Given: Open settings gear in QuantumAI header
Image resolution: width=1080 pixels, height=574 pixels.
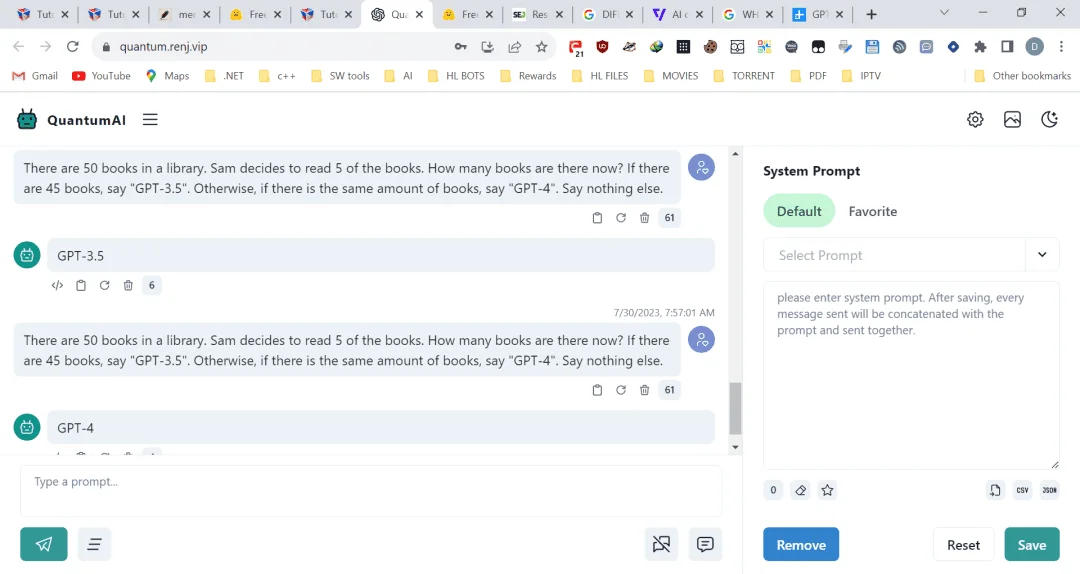Looking at the screenshot, I should [x=975, y=119].
